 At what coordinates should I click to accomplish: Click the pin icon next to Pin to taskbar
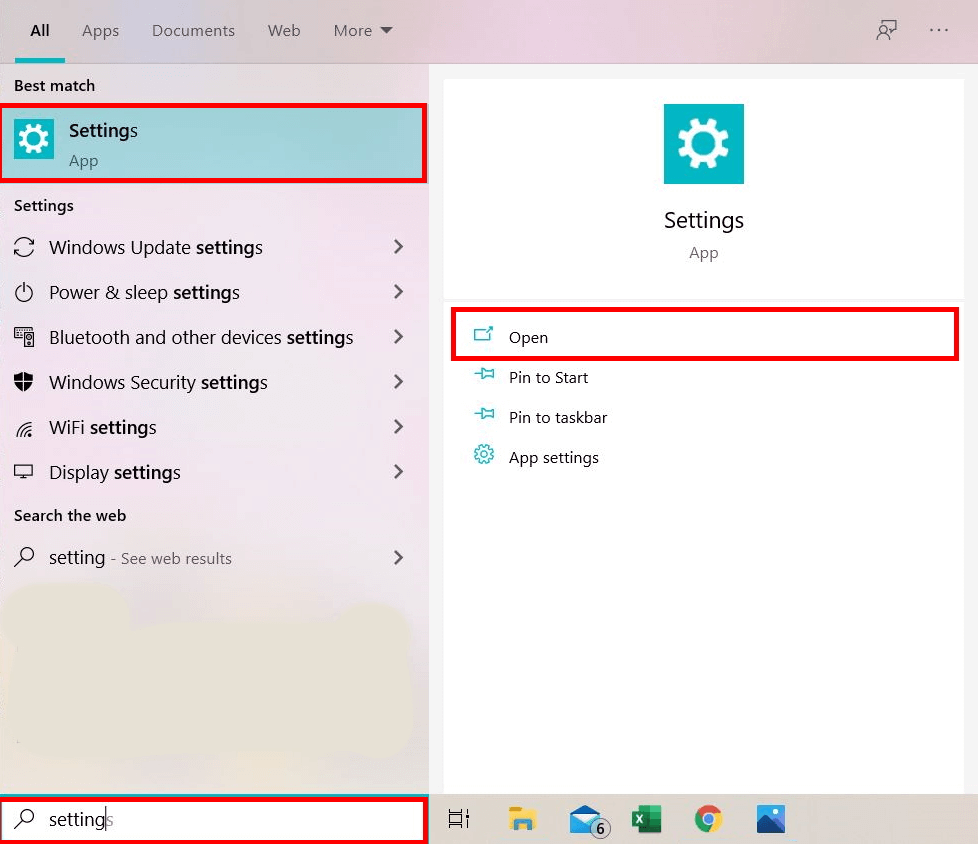pos(484,415)
